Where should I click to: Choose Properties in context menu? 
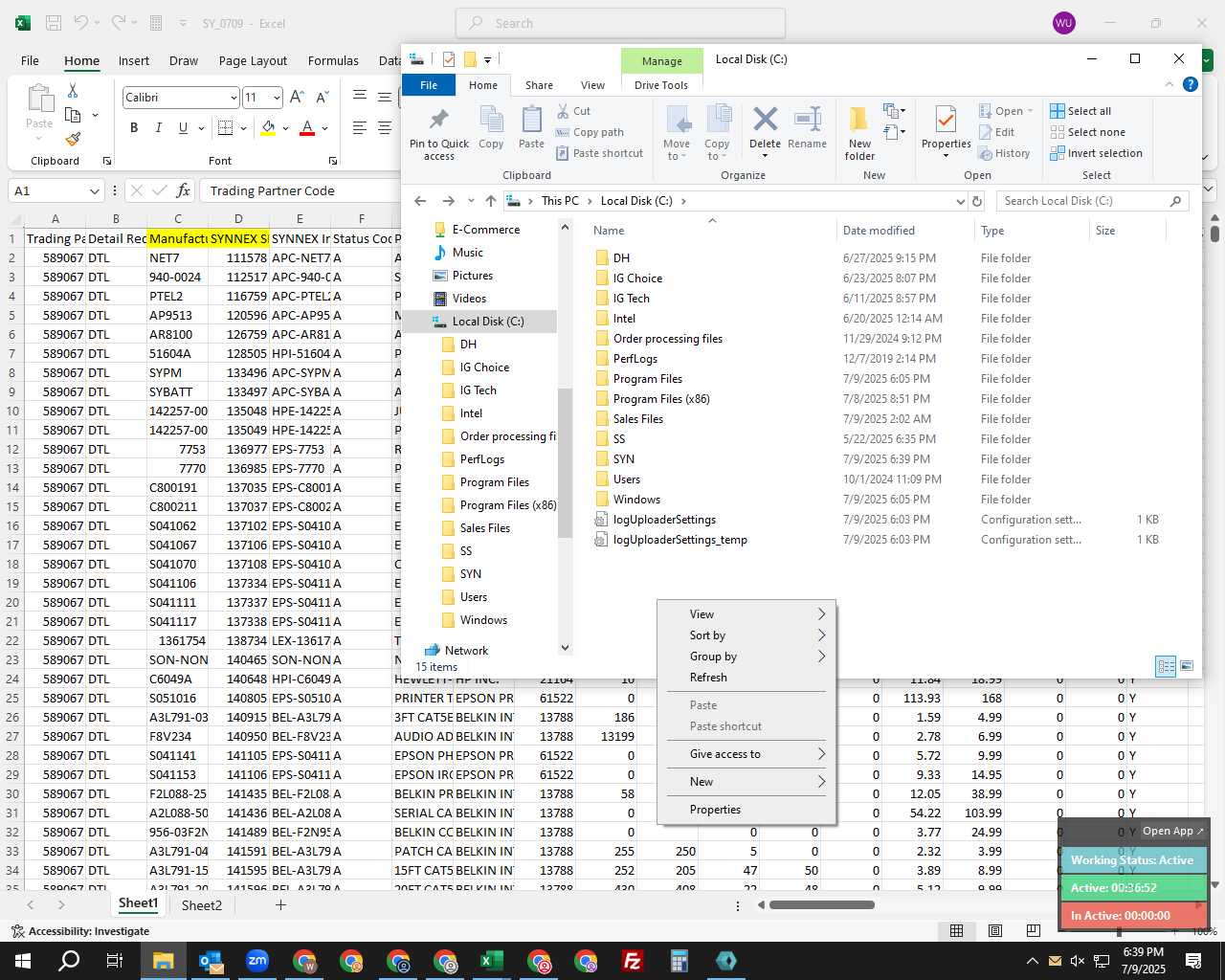click(x=746, y=810)
